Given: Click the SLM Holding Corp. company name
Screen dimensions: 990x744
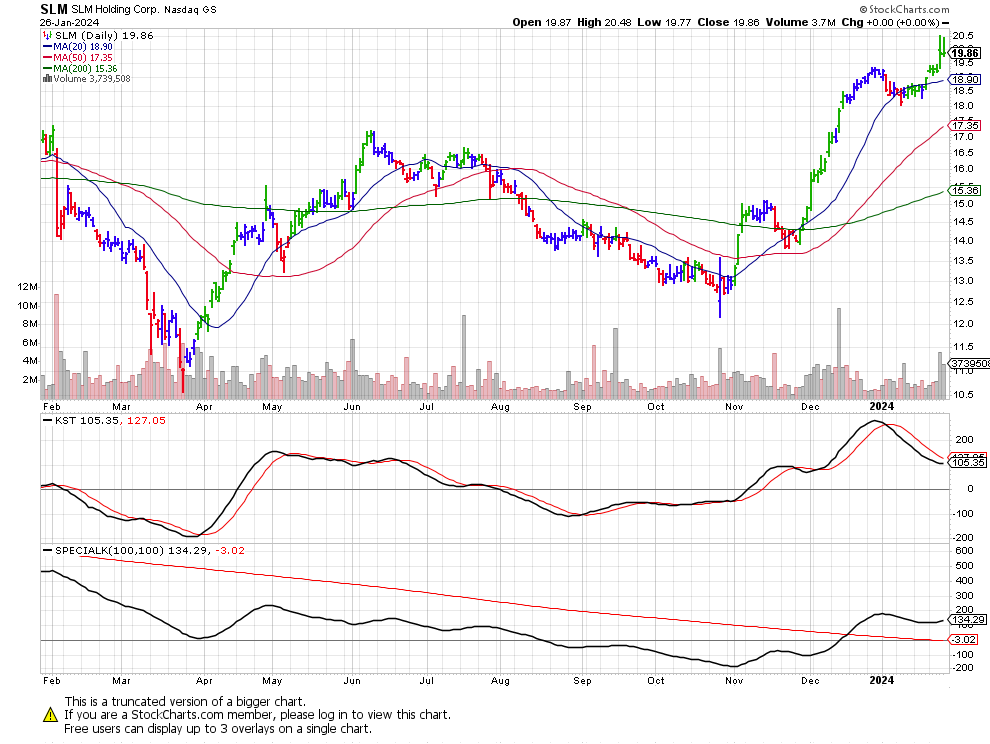Looking at the screenshot, I should click(x=116, y=9).
